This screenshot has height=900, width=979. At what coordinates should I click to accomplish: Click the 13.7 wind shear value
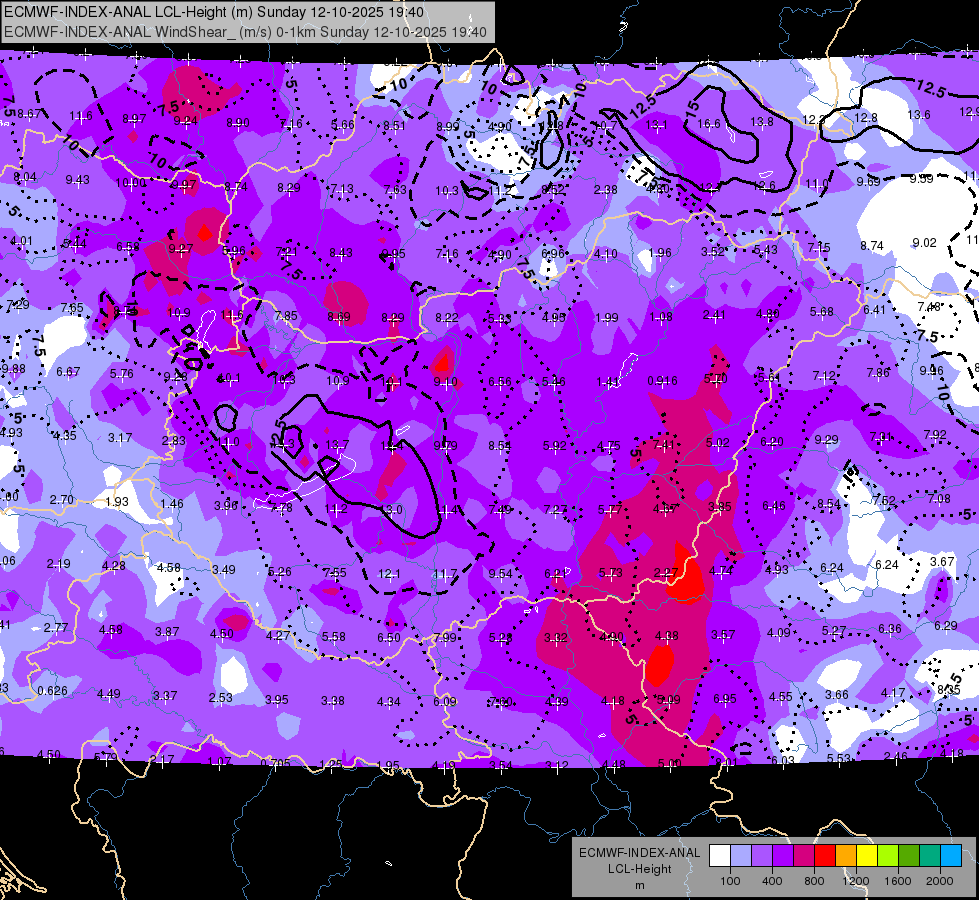pyautogui.click(x=337, y=444)
